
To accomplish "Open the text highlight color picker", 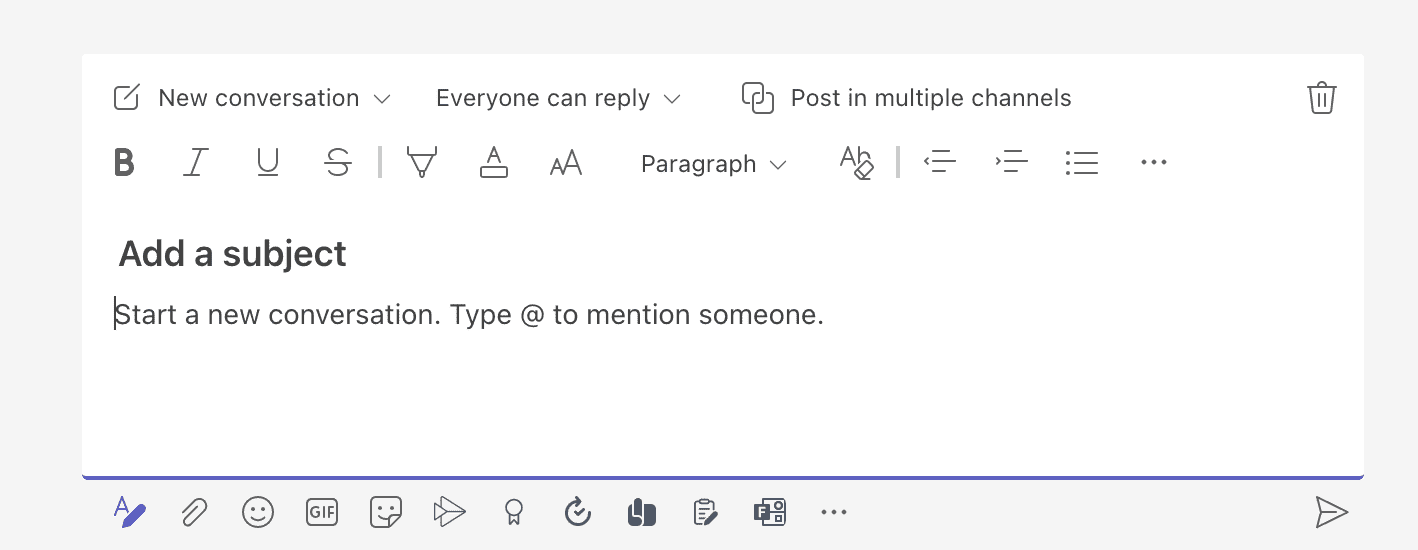I will coord(422,163).
